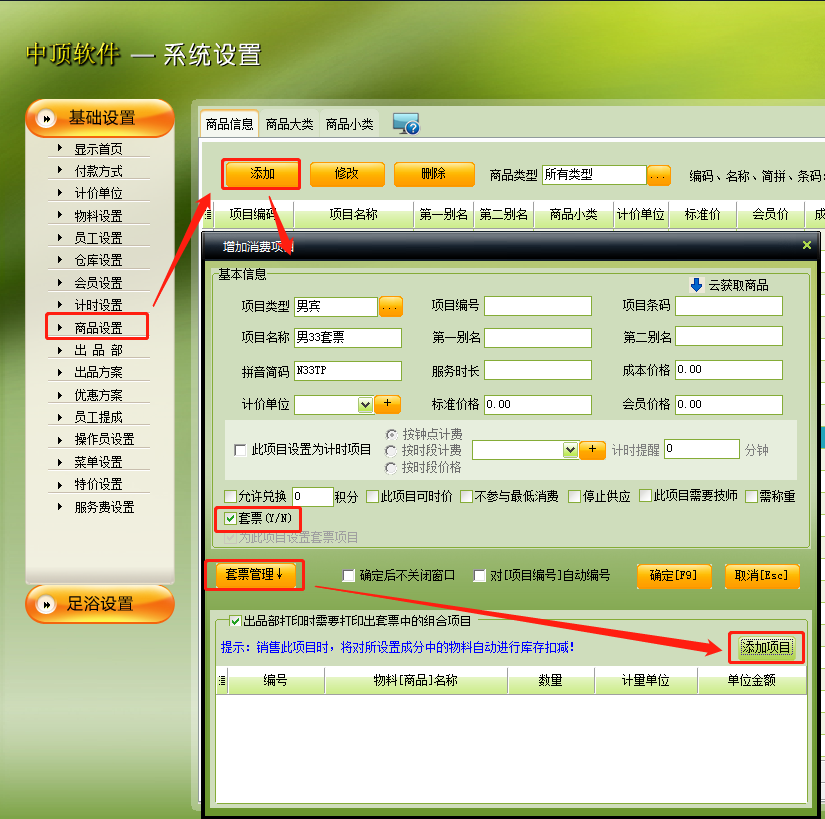Check 停止供应 checkbox
Screen dimensions: 825x819
pos(575,496)
